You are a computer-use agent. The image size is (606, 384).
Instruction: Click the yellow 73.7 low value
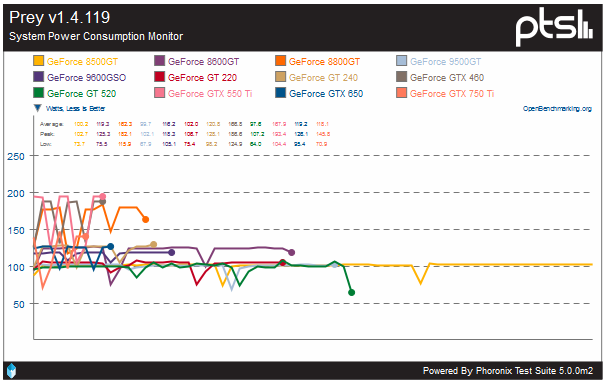click(x=79, y=144)
